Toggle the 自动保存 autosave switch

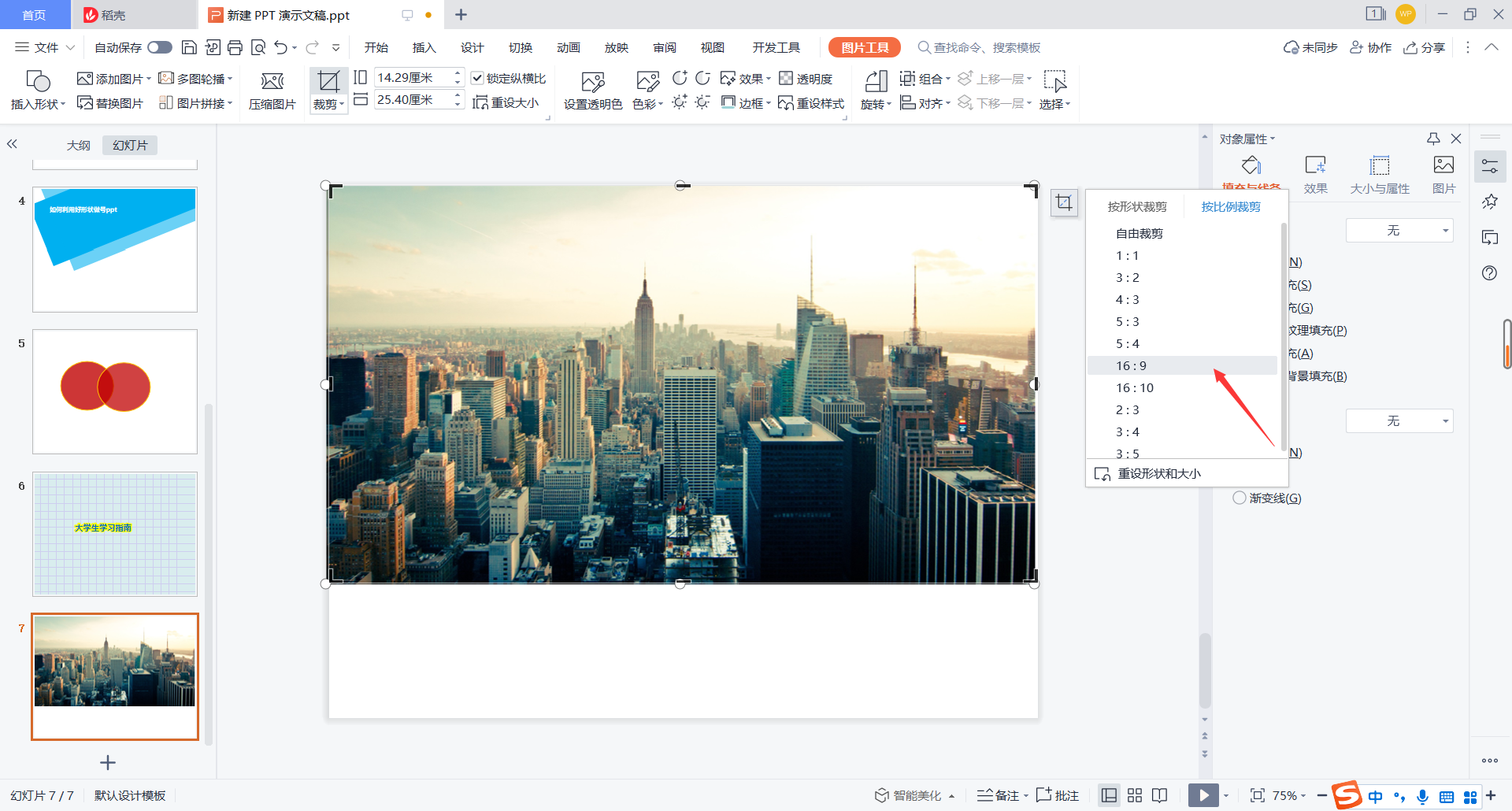(x=160, y=47)
